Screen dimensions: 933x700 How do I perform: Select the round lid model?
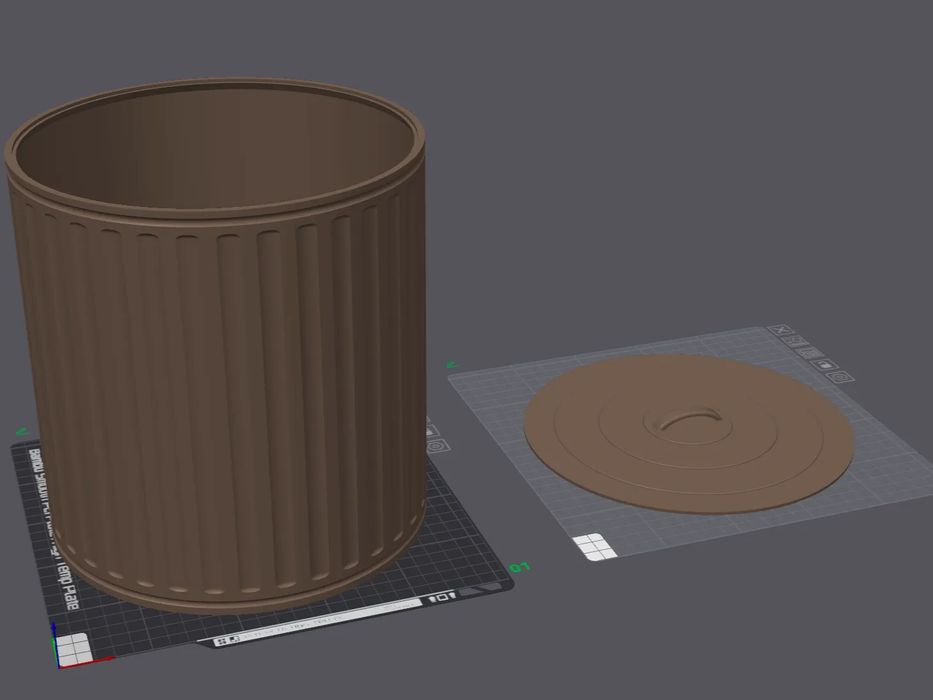689,433
